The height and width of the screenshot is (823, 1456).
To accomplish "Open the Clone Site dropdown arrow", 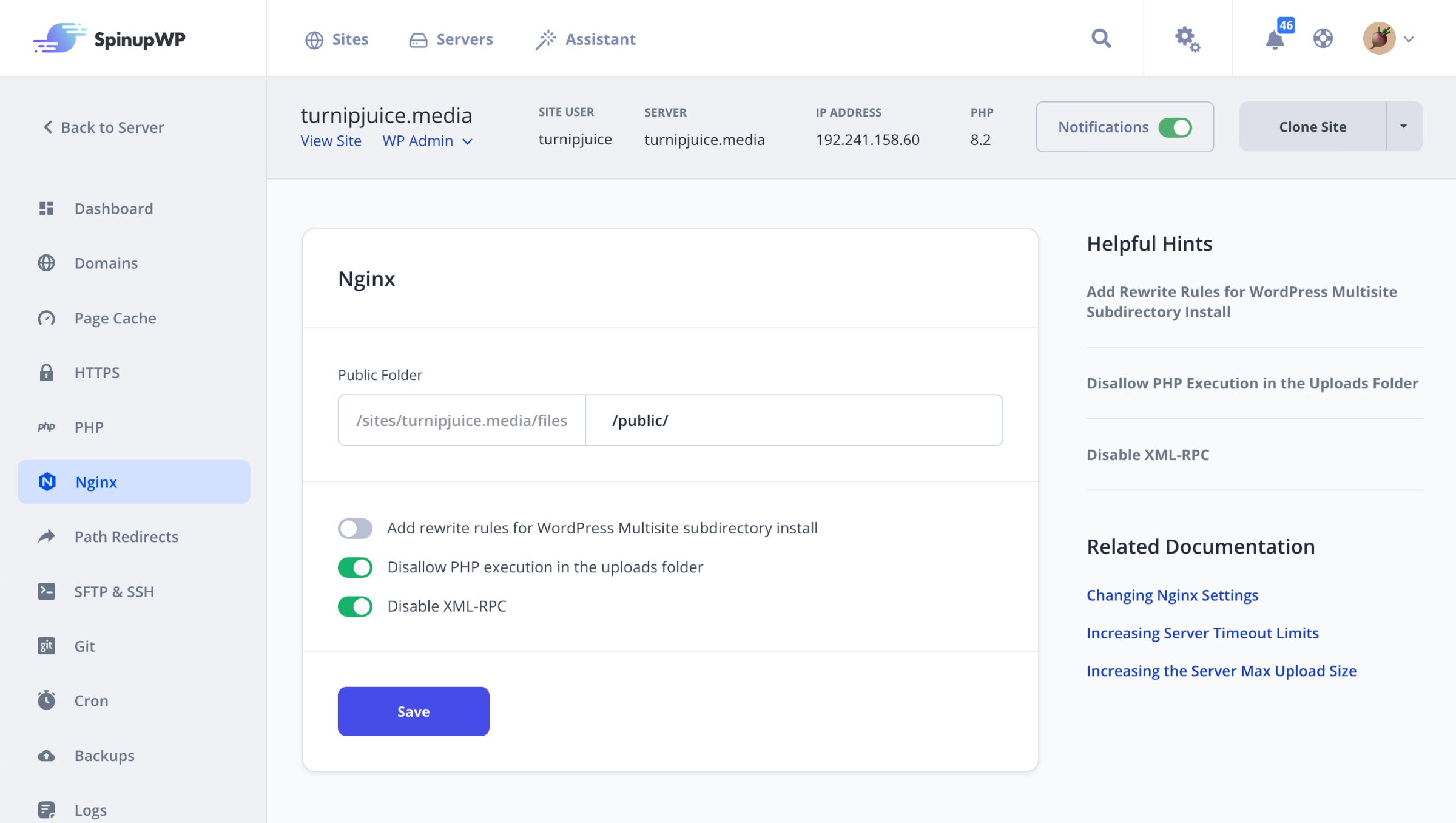I will pyautogui.click(x=1404, y=126).
